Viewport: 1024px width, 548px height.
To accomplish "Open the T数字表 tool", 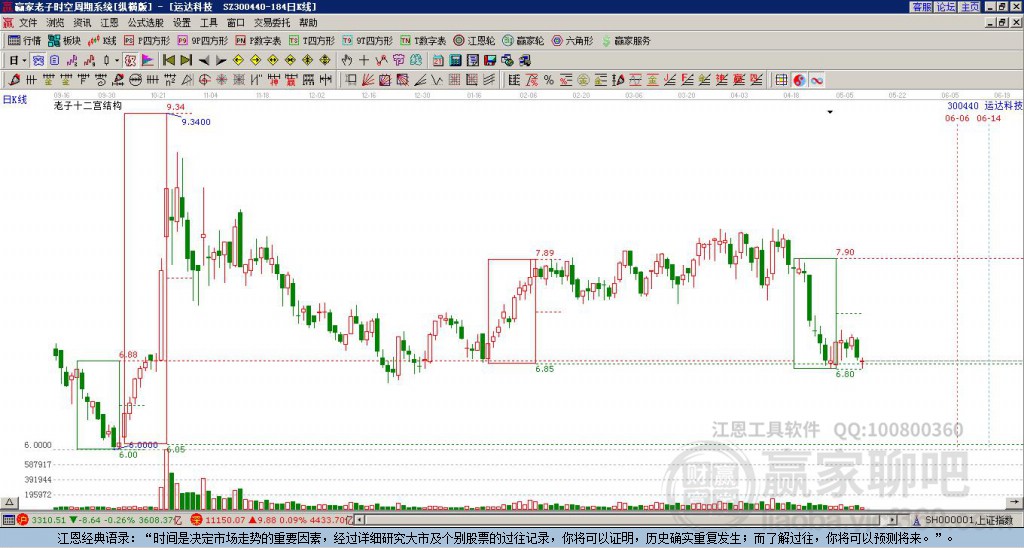I will pyautogui.click(x=423, y=40).
